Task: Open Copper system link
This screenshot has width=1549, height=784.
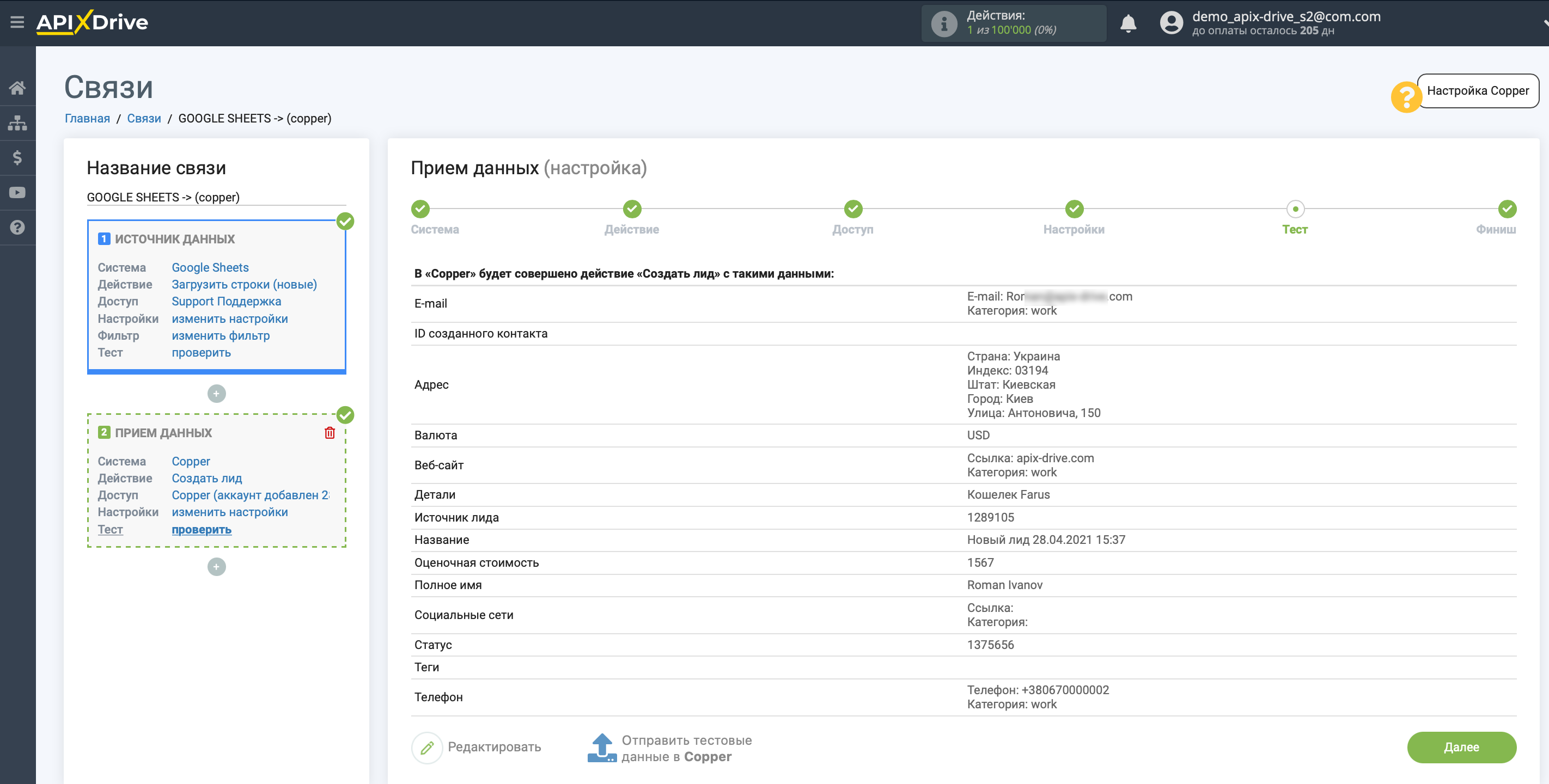Action: click(191, 461)
